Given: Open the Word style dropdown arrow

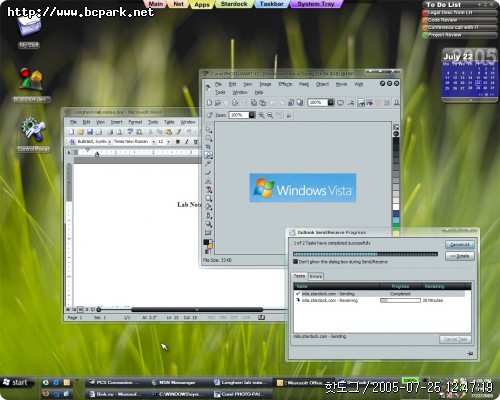Looking at the screenshot, I should [x=109, y=142].
